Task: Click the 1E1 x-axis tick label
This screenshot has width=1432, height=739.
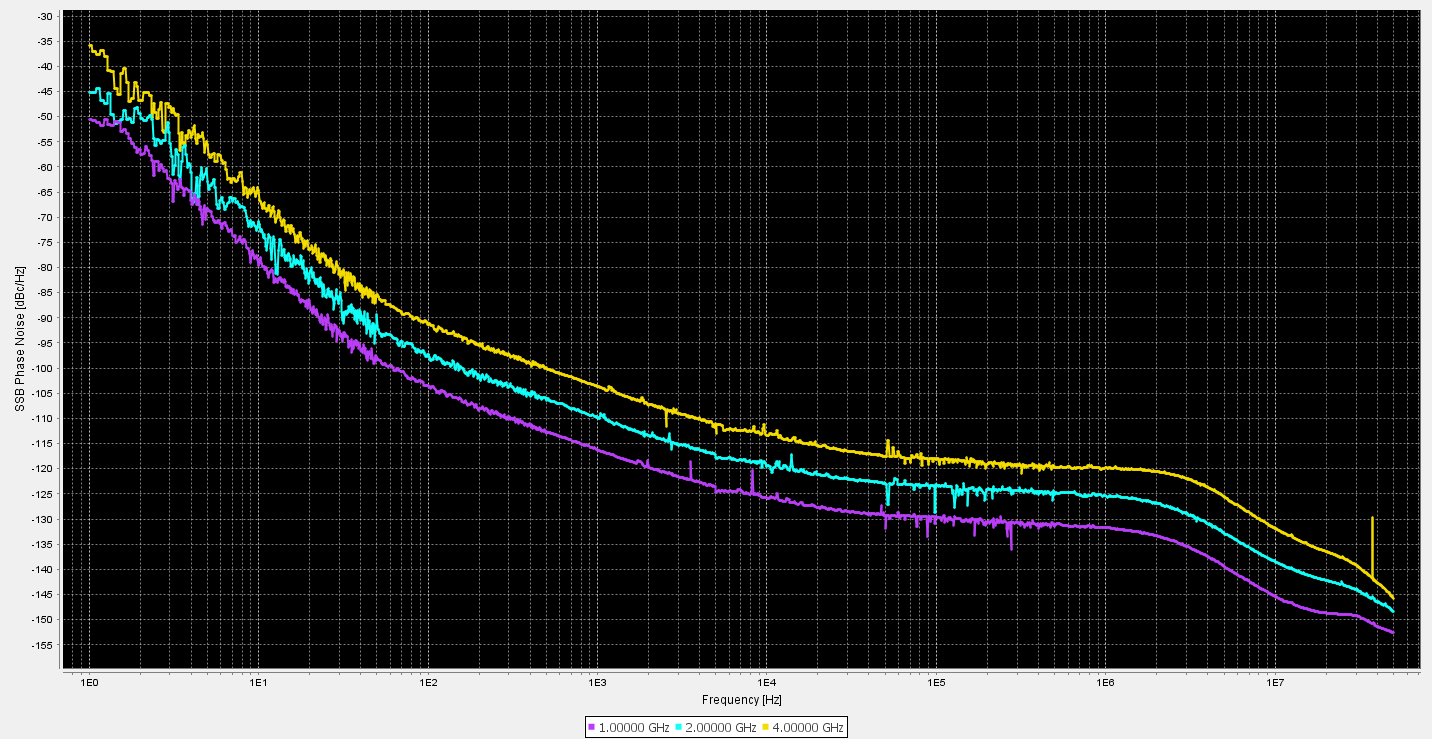Action: click(x=258, y=683)
